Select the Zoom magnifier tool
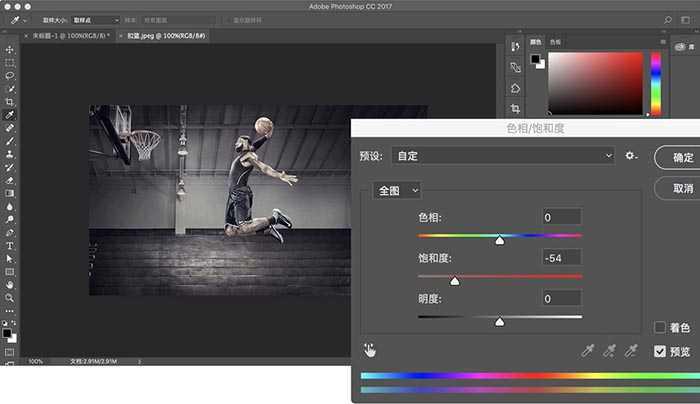The height and width of the screenshot is (404, 700). 10,297
